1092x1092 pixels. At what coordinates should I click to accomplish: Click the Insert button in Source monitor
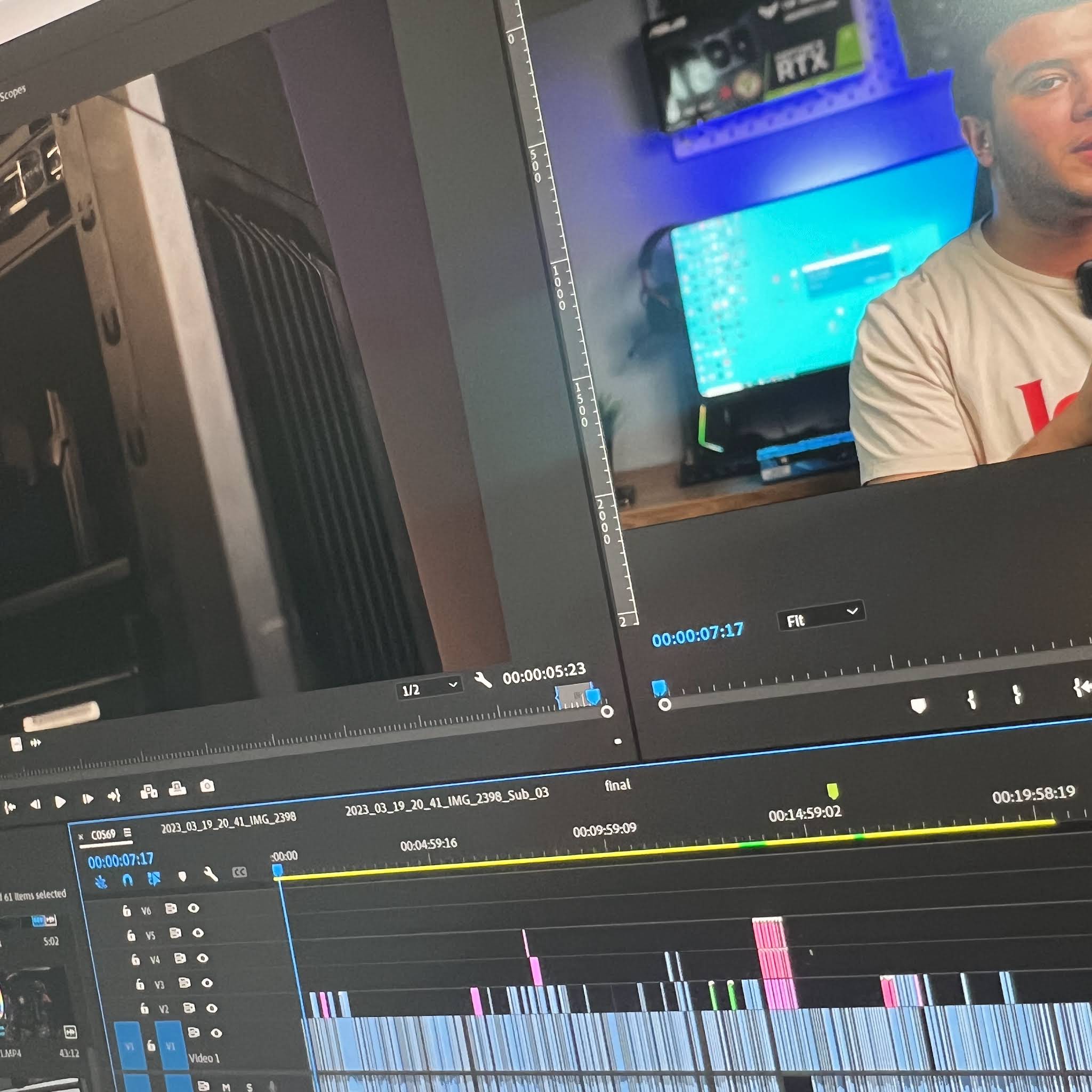click(x=149, y=792)
